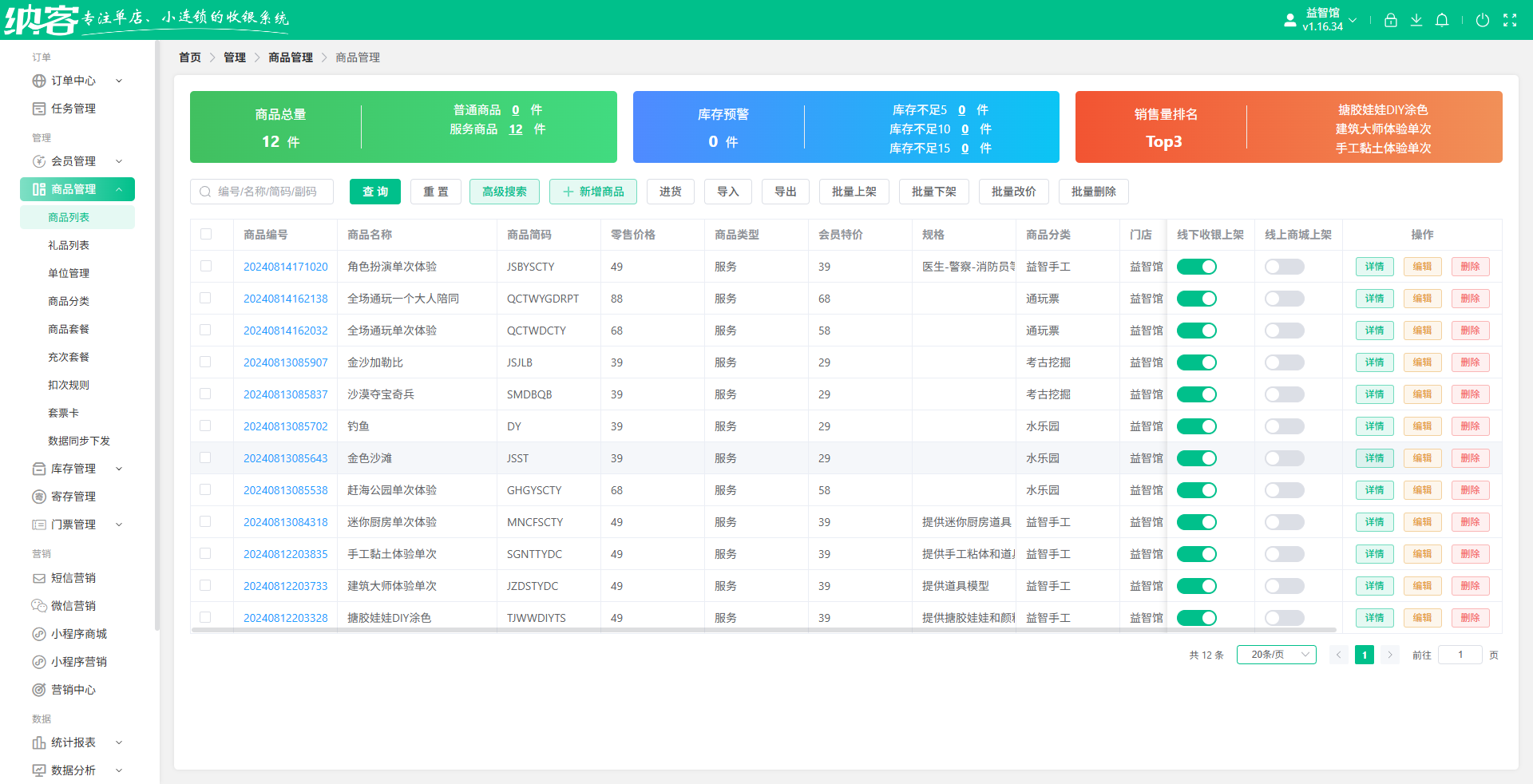Check the box for row 建筑大师体验单次
The image size is (1533, 784).
coord(206,585)
